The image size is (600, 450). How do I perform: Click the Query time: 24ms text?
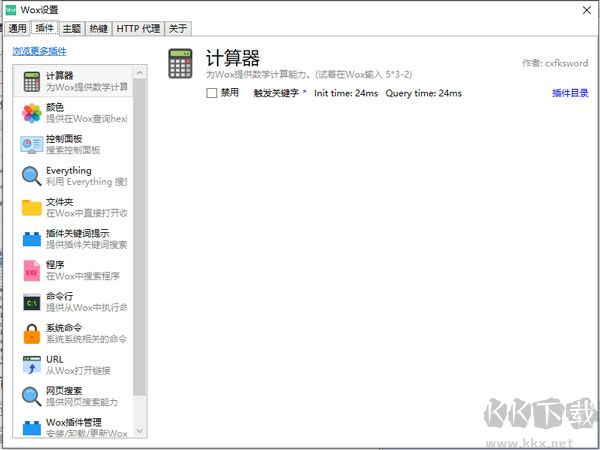pyautogui.click(x=424, y=93)
